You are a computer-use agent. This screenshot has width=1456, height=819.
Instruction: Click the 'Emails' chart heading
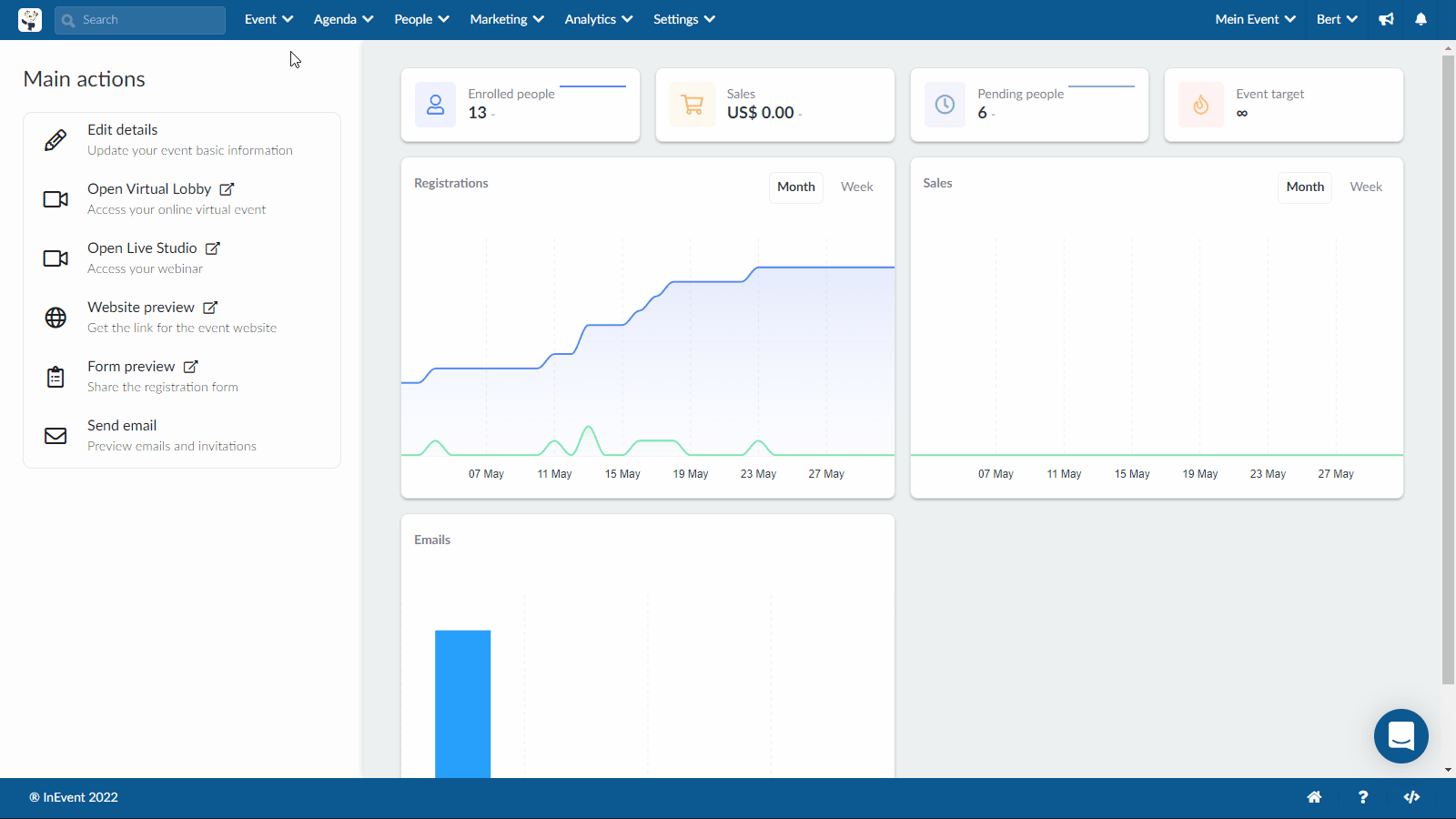click(x=432, y=540)
